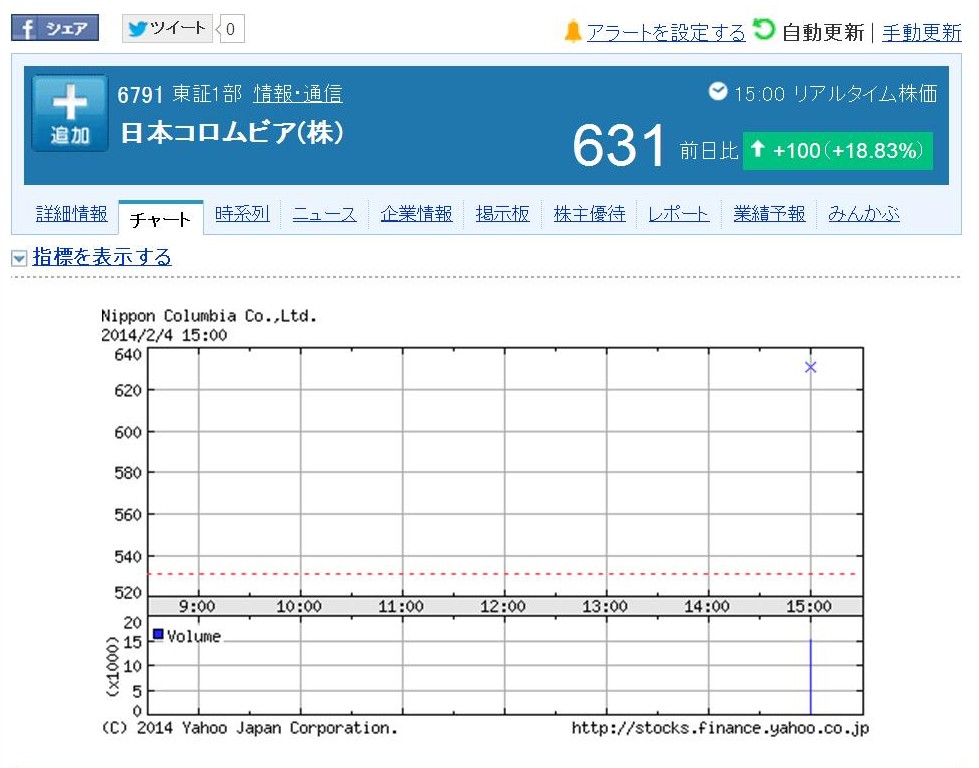This screenshot has height=768, width=979.
Task: Click the Yahoo Japan Corporation copyright text
Action: (x=249, y=728)
